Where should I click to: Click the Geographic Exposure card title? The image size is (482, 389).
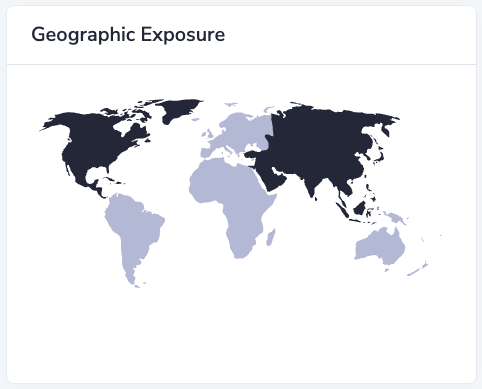(128, 35)
